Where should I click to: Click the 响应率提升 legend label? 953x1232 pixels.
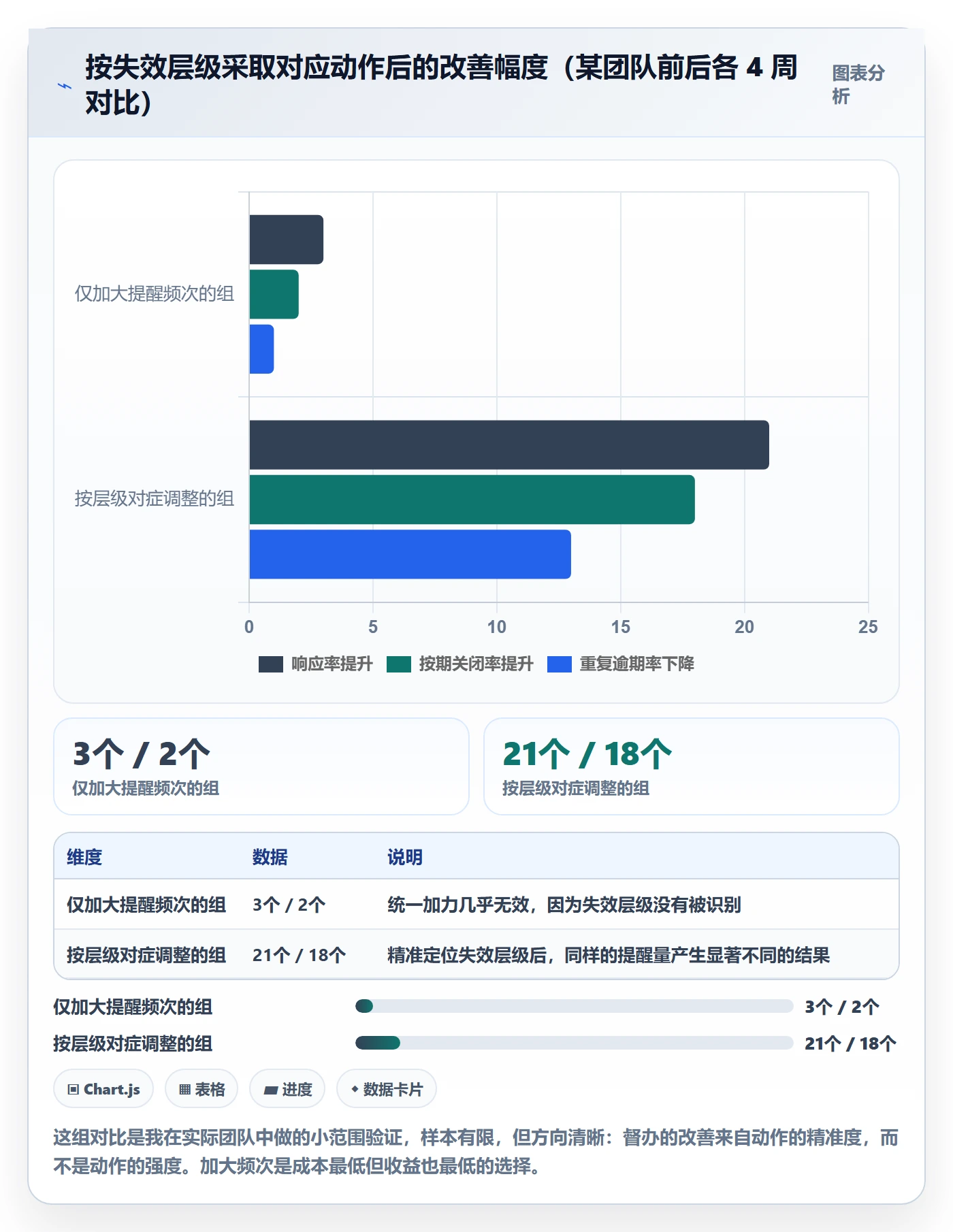[332, 664]
